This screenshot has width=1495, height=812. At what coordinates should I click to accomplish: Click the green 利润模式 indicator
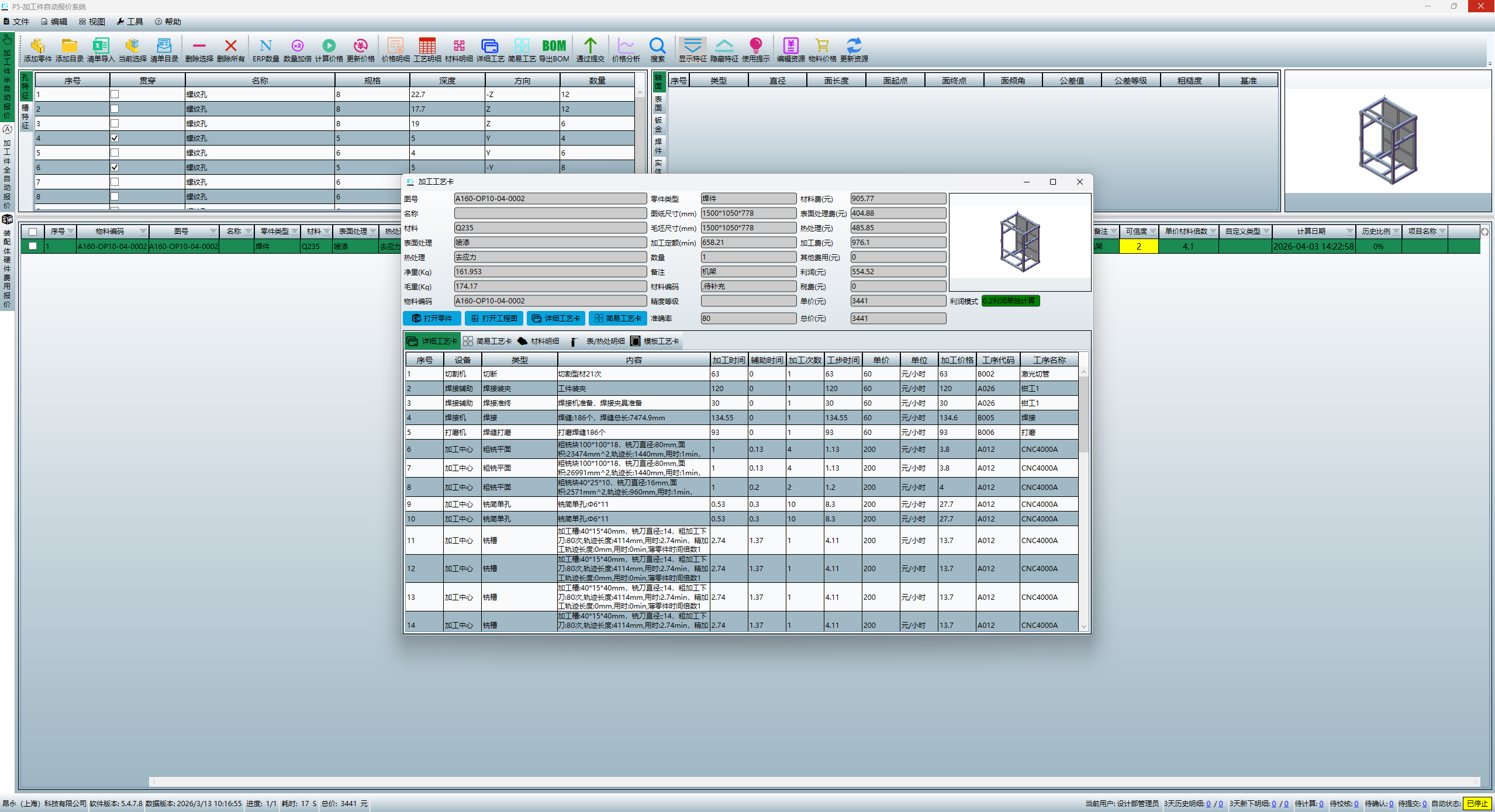click(1010, 301)
